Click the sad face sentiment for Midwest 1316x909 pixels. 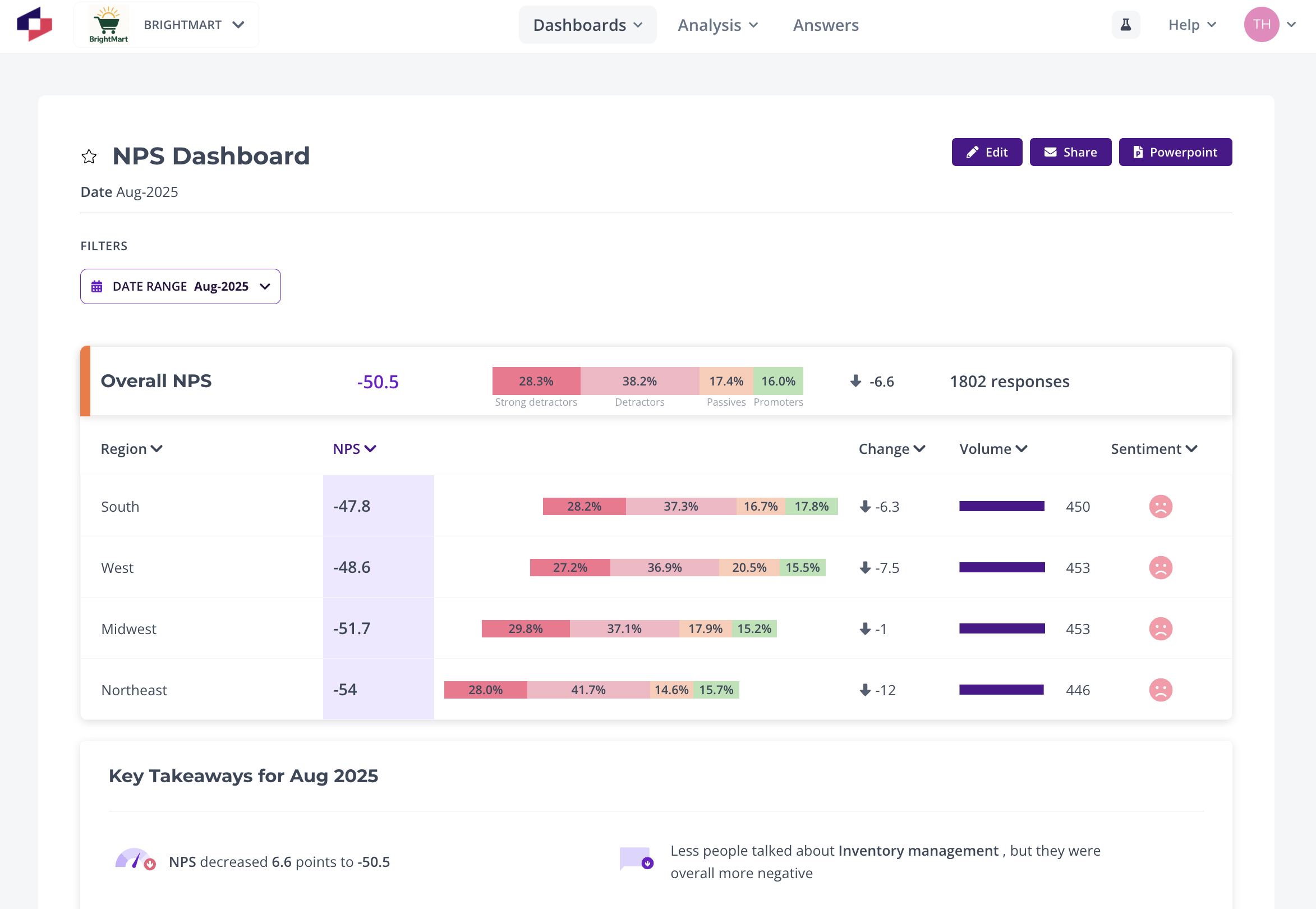pyautogui.click(x=1160, y=629)
